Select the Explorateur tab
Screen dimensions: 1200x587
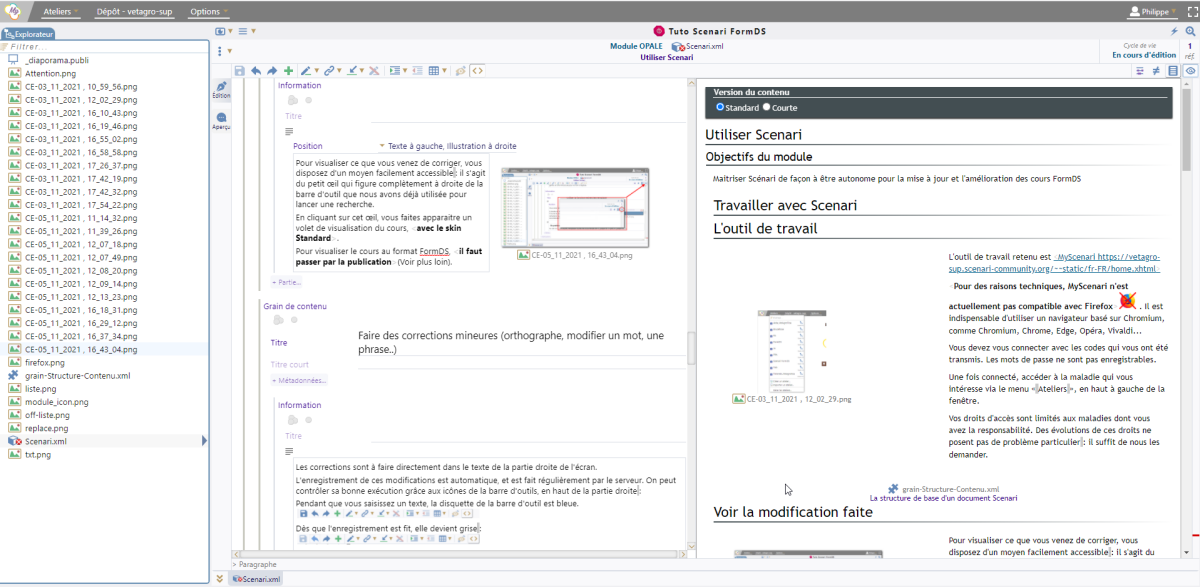coord(29,34)
